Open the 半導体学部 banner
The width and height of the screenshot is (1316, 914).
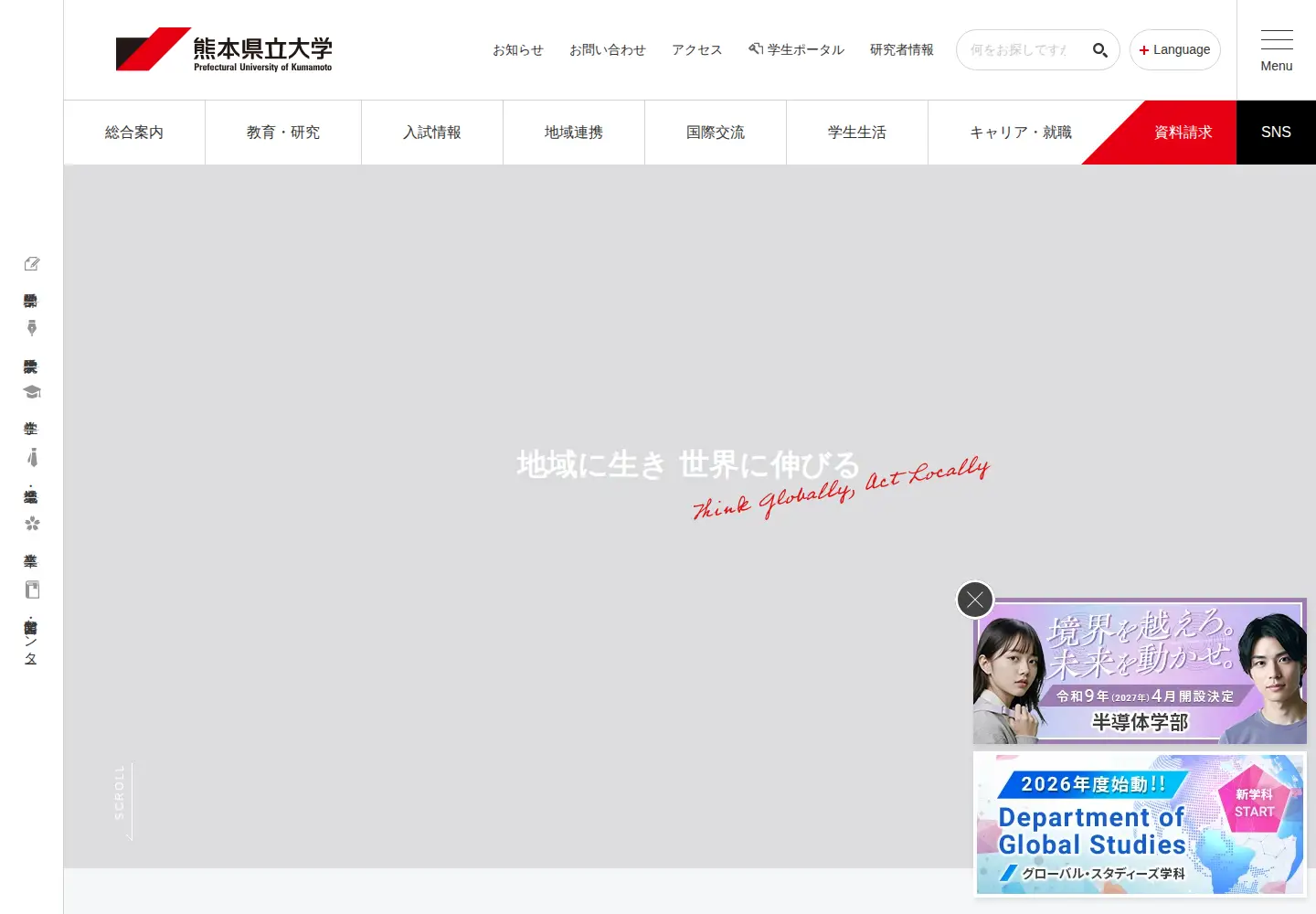[1140, 671]
